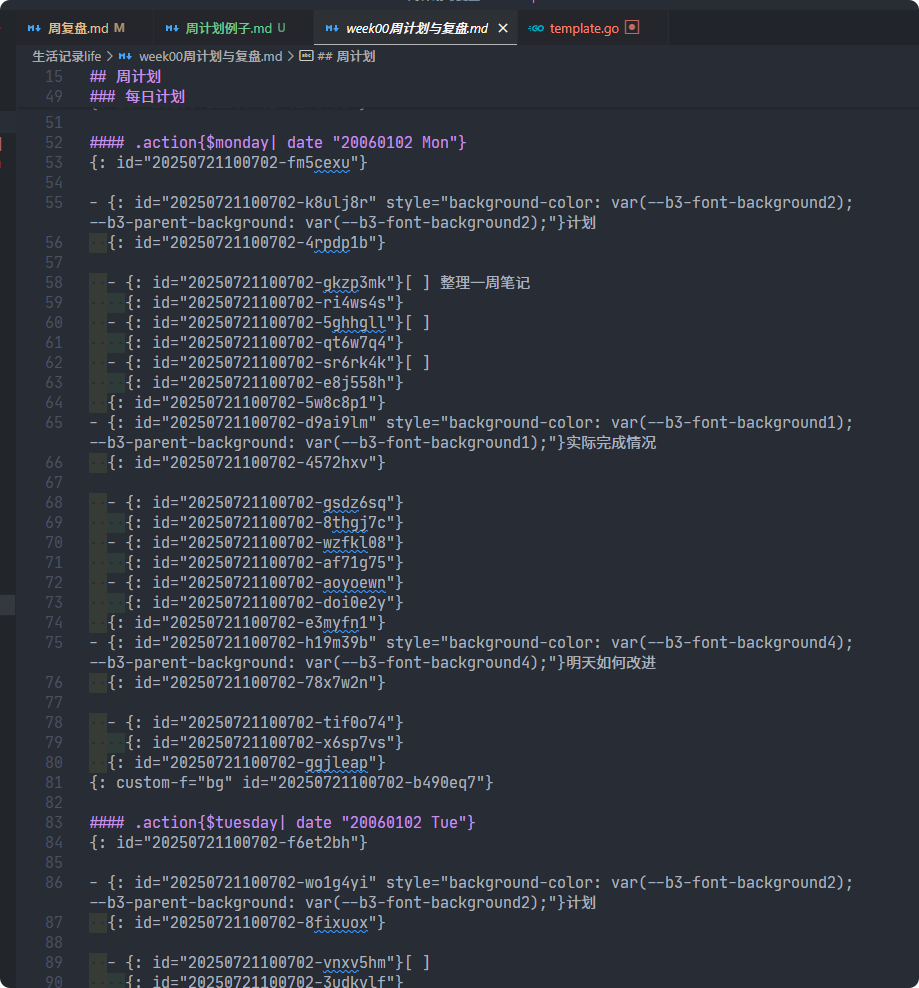
Task: Click line number 83 in the gutter
Action: [x=54, y=822]
